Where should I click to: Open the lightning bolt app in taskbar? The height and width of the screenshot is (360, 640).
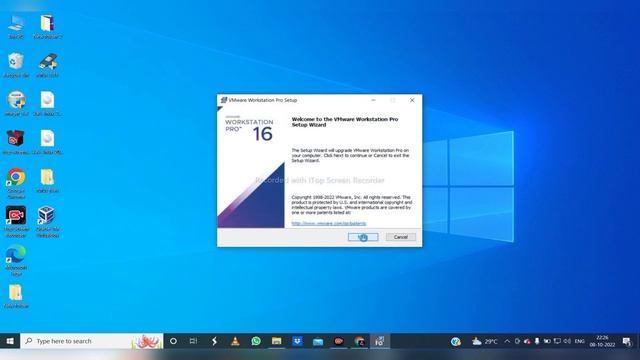pos(214,341)
